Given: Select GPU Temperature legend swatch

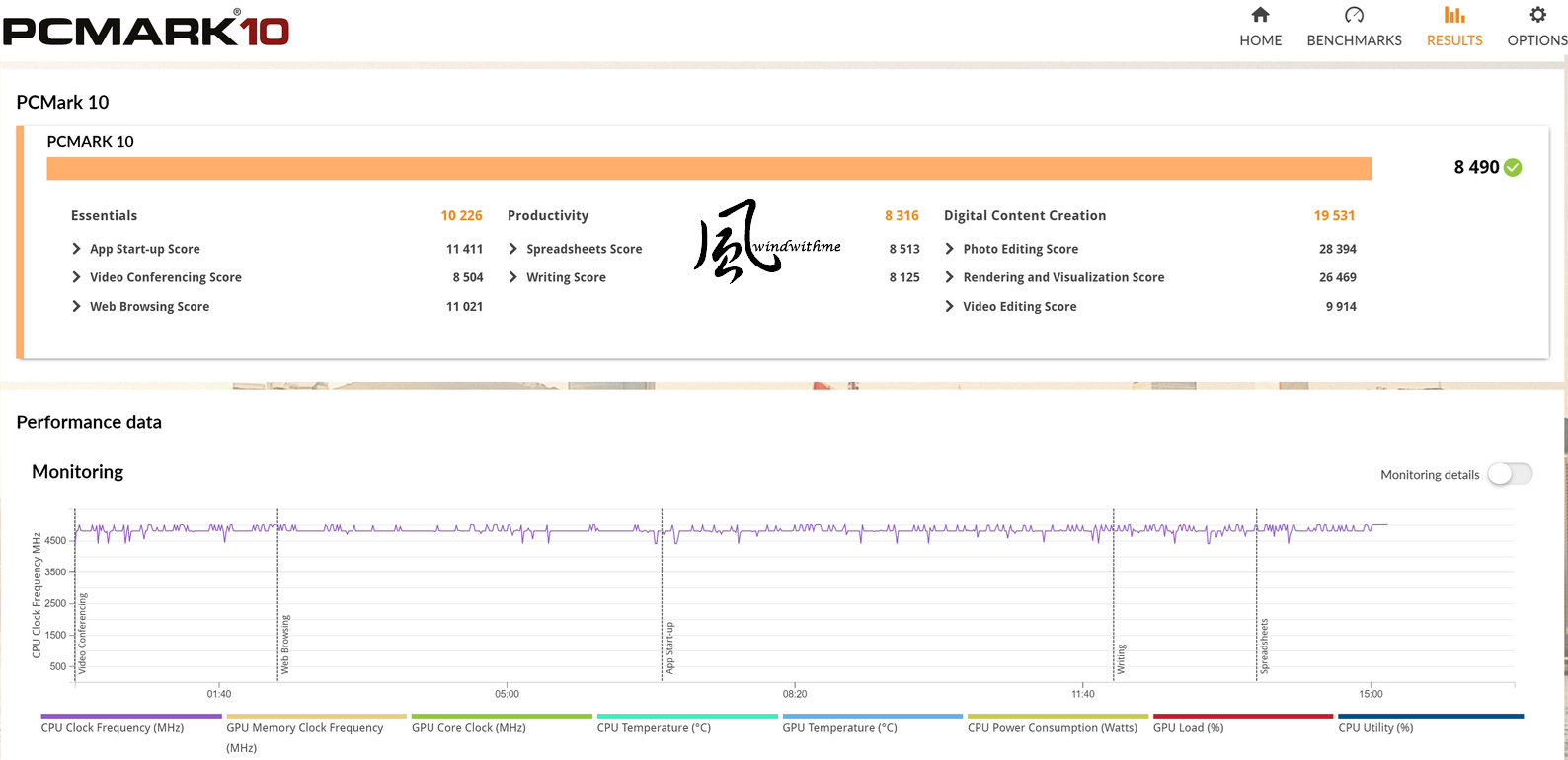Looking at the screenshot, I should click(872, 716).
